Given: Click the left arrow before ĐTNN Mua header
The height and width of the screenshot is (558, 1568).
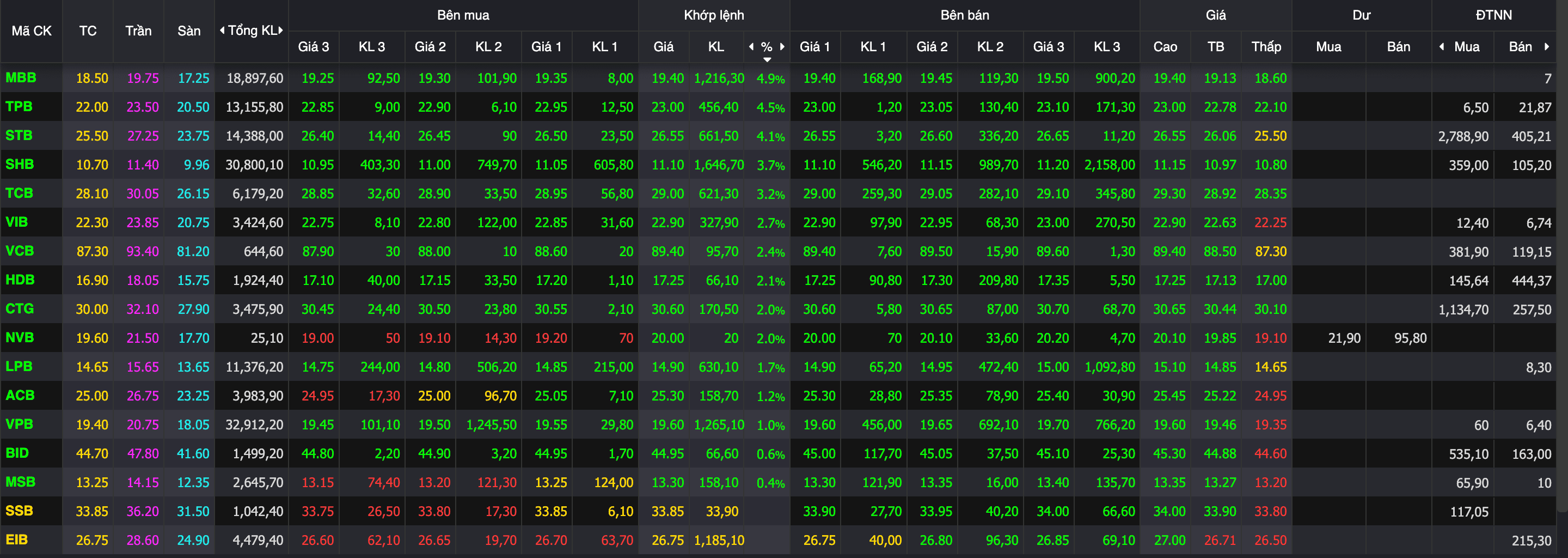Looking at the screenshot, I should click(1441, 46).
